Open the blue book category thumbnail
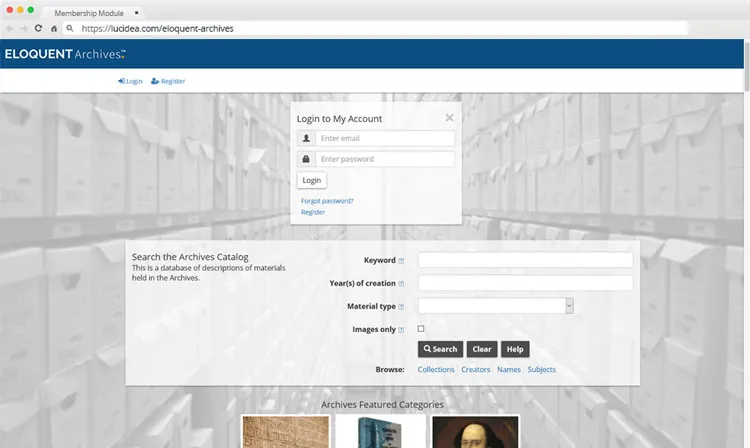 (x=380, y=432)
